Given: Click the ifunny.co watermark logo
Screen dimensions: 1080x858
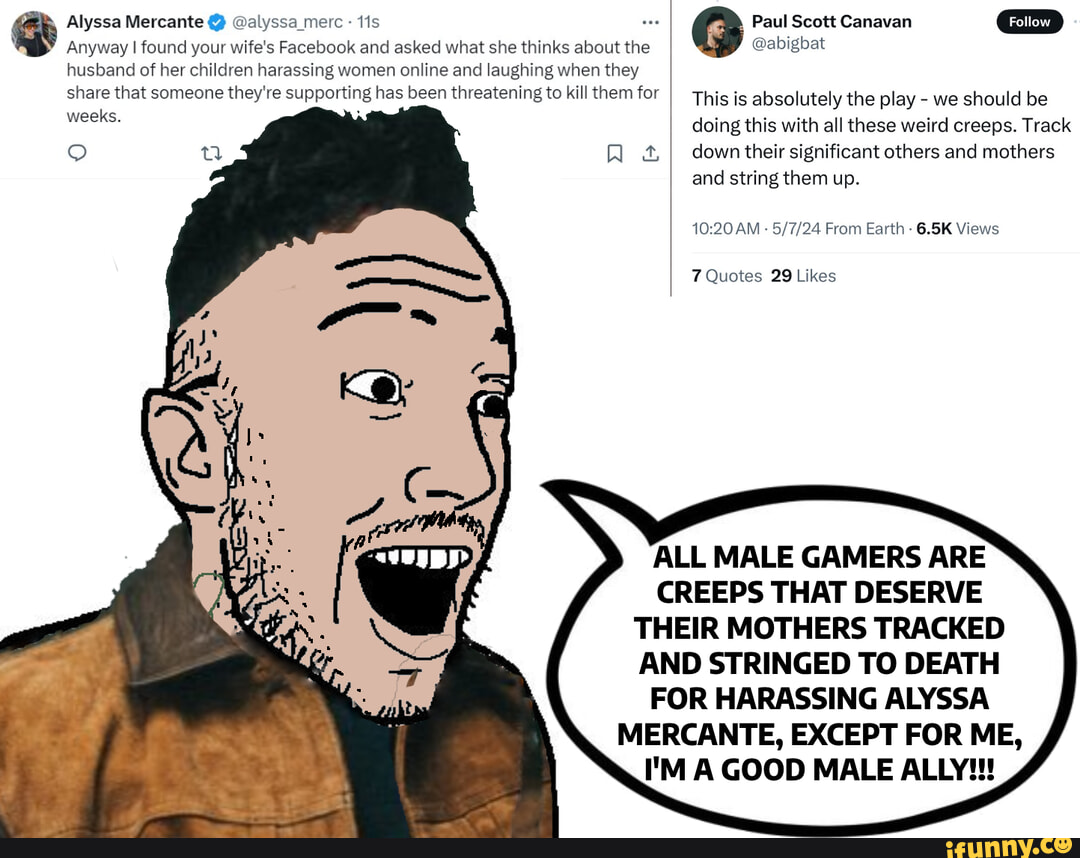Looking at the screenshot, I should tap(1008, 847).
